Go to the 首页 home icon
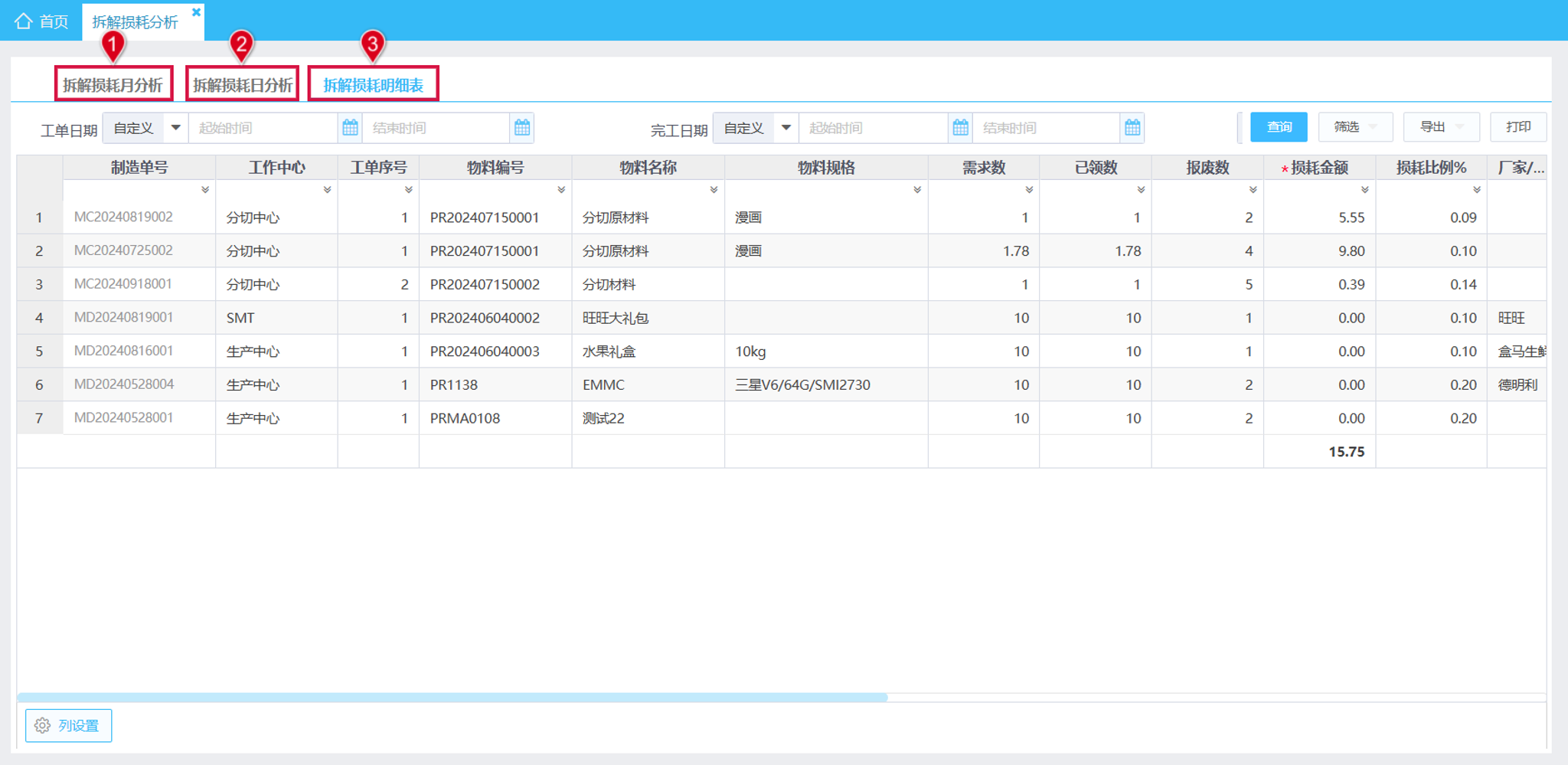The width and height of the screenshot is (1568, 765). (x=24, y=21)
